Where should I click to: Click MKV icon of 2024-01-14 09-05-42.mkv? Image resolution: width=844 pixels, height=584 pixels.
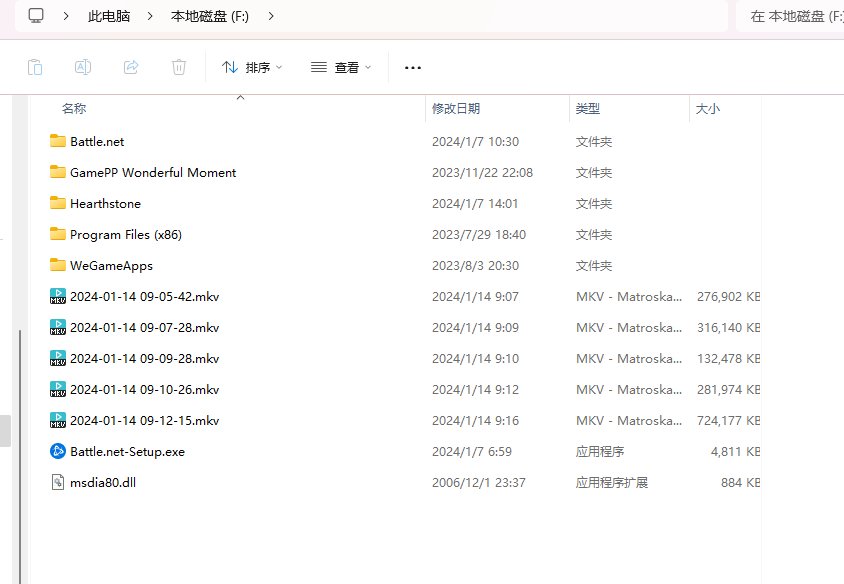[x=58, y=296]
